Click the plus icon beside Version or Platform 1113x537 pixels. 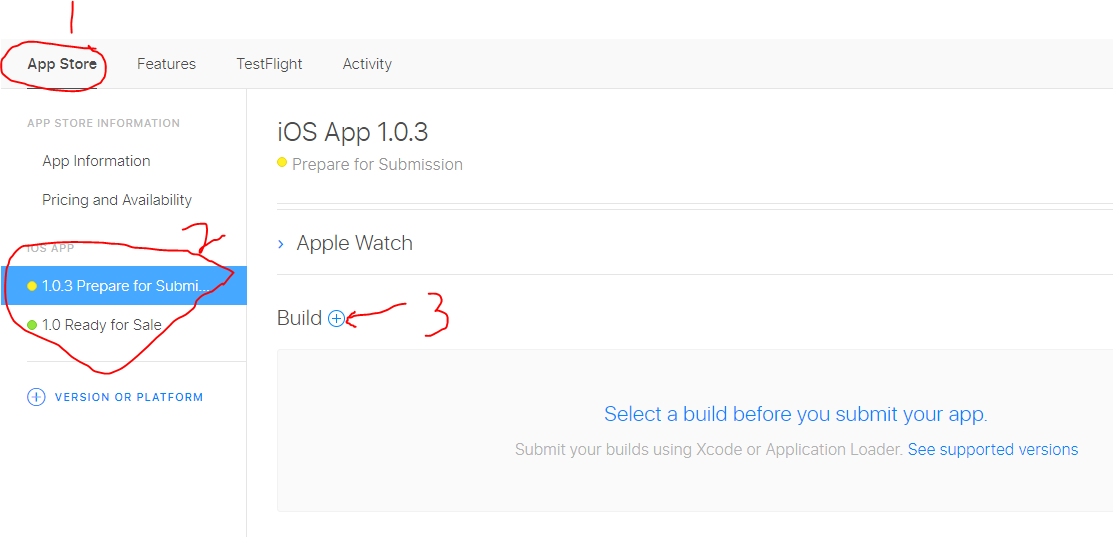coord(36,397)
